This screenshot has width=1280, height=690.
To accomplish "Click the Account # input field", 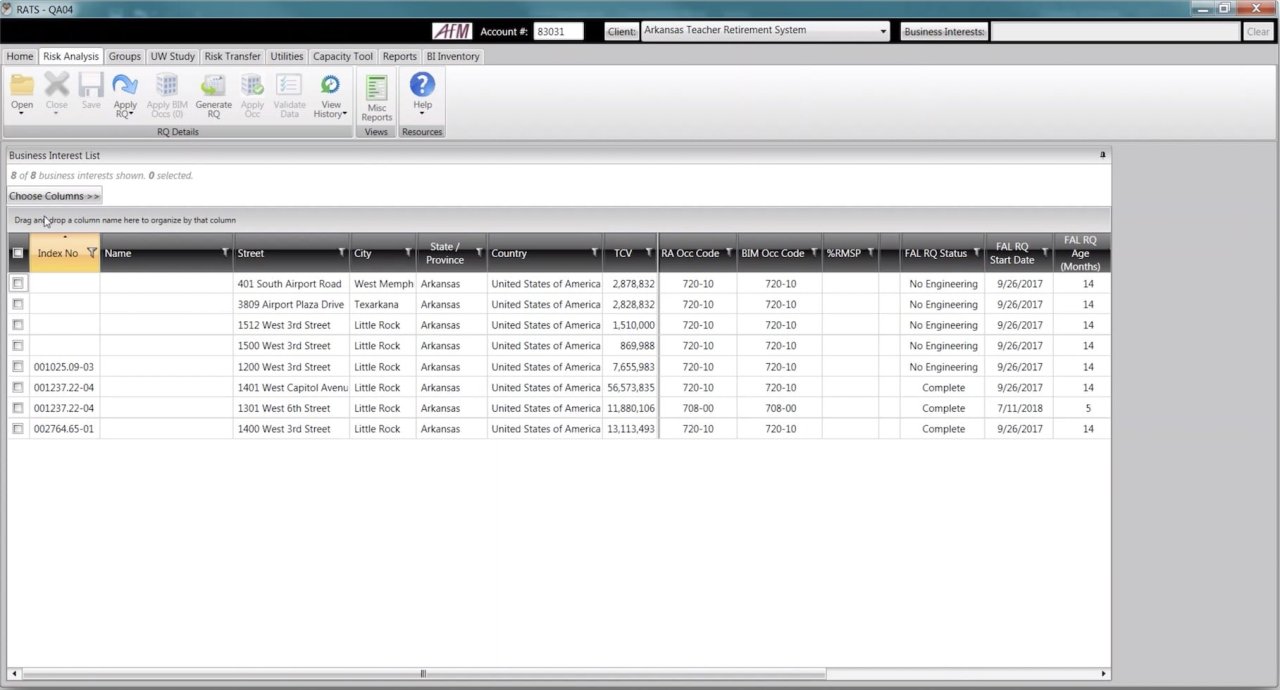I will 558,32.
